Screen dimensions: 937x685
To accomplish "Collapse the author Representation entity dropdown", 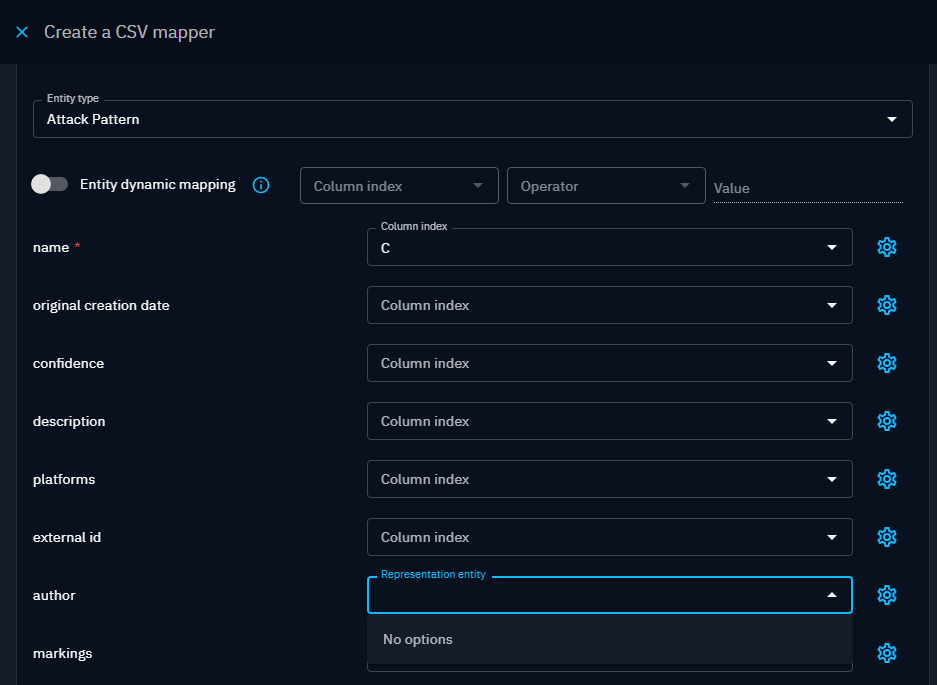I will click(831, 595).
